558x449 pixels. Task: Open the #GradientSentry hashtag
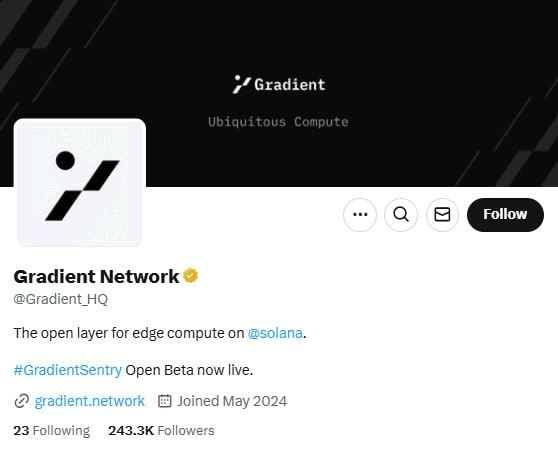[x=68, y=370]
